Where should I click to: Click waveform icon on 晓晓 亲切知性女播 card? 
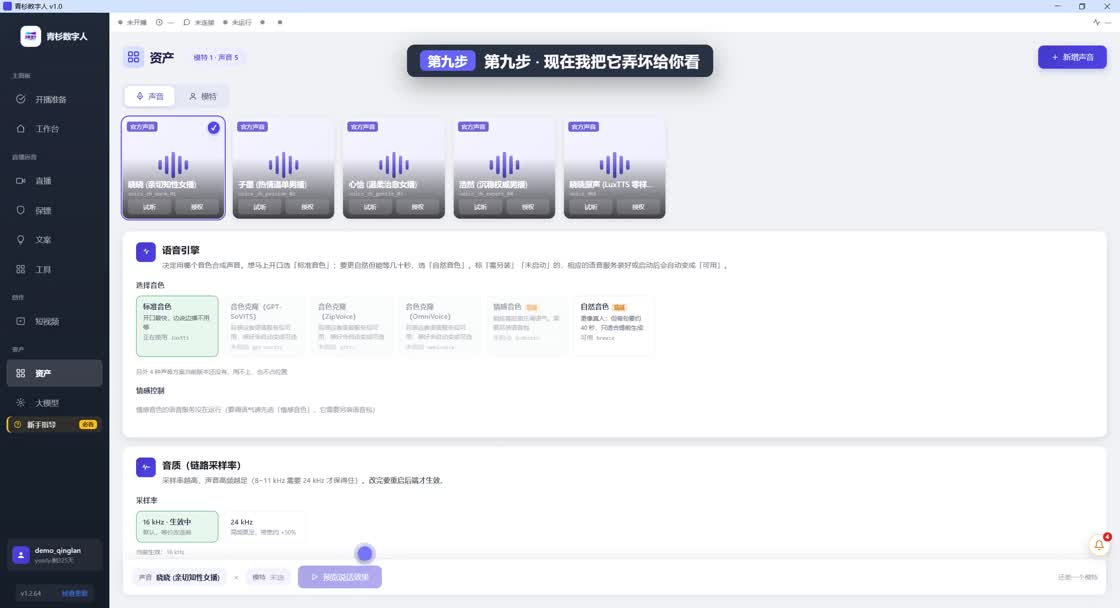[x=173, y=164]
